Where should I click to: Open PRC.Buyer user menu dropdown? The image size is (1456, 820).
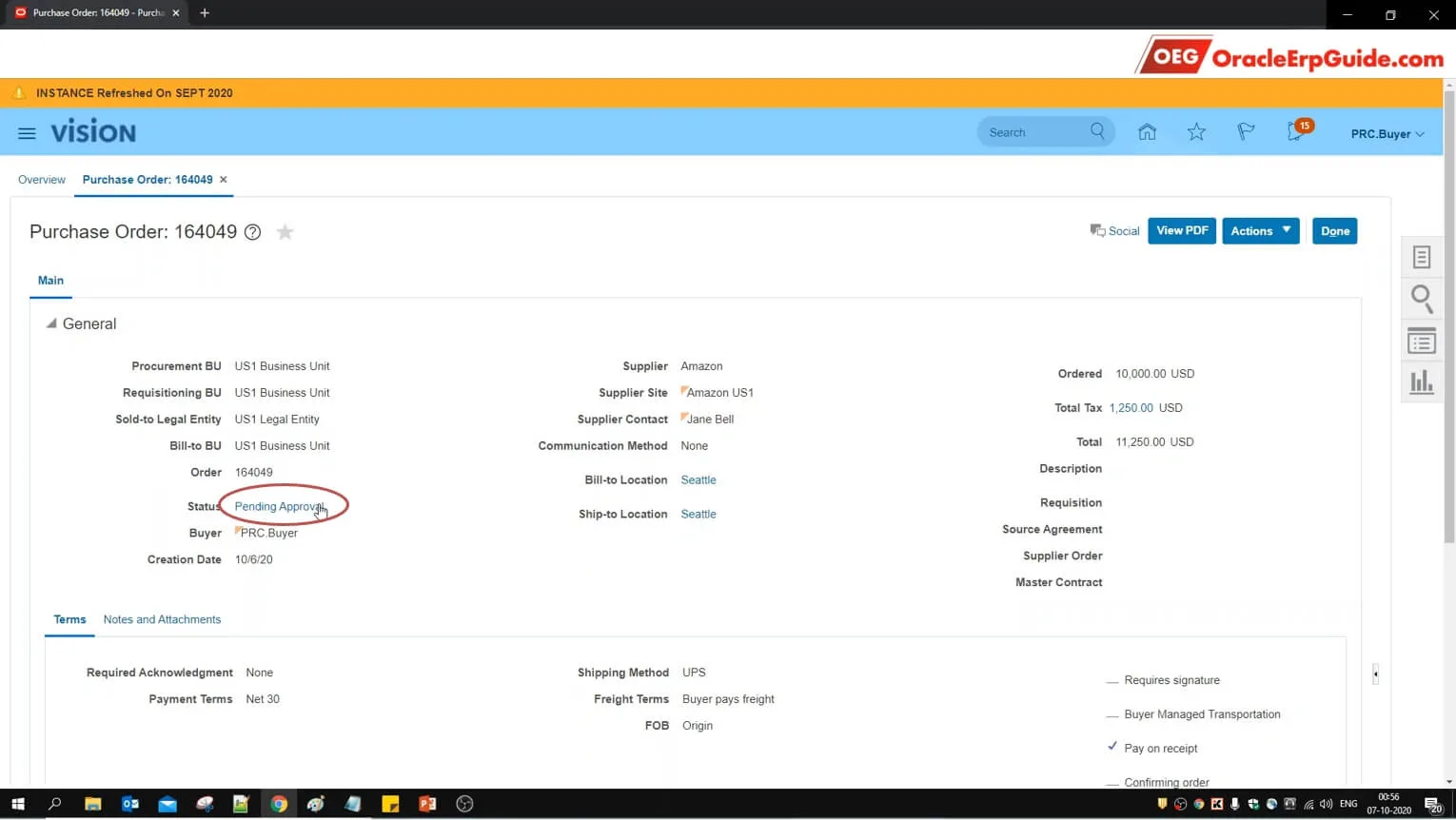point(1387,134)
